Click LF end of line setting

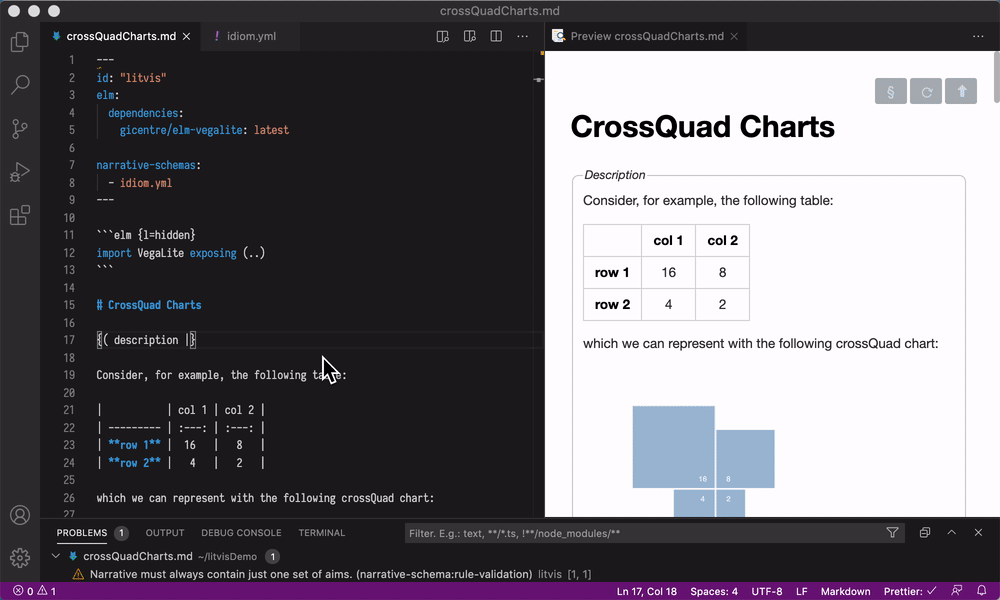tap(802, 591)
